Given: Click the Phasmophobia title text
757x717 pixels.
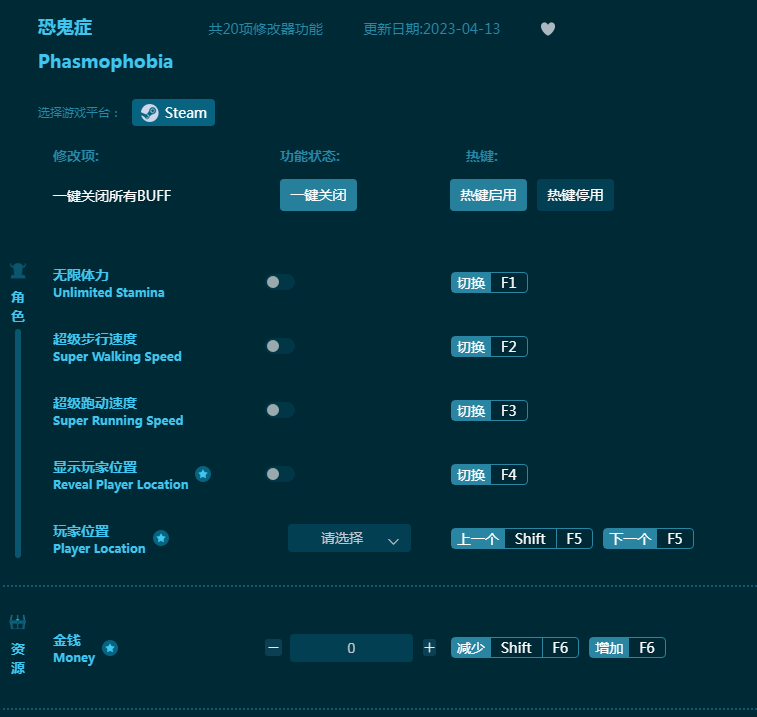Looking at the screenshot, I should click(105, 62).
